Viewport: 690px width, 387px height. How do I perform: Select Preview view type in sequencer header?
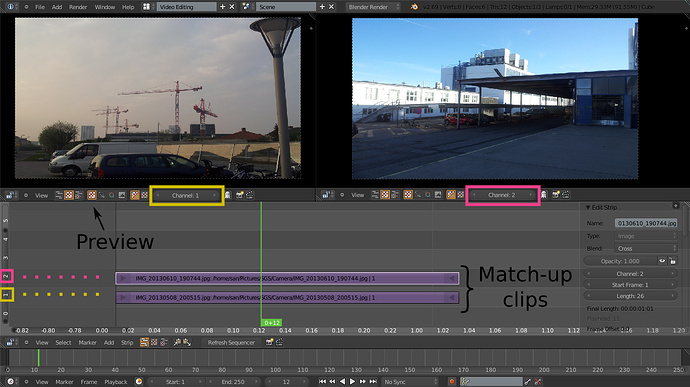154,342
